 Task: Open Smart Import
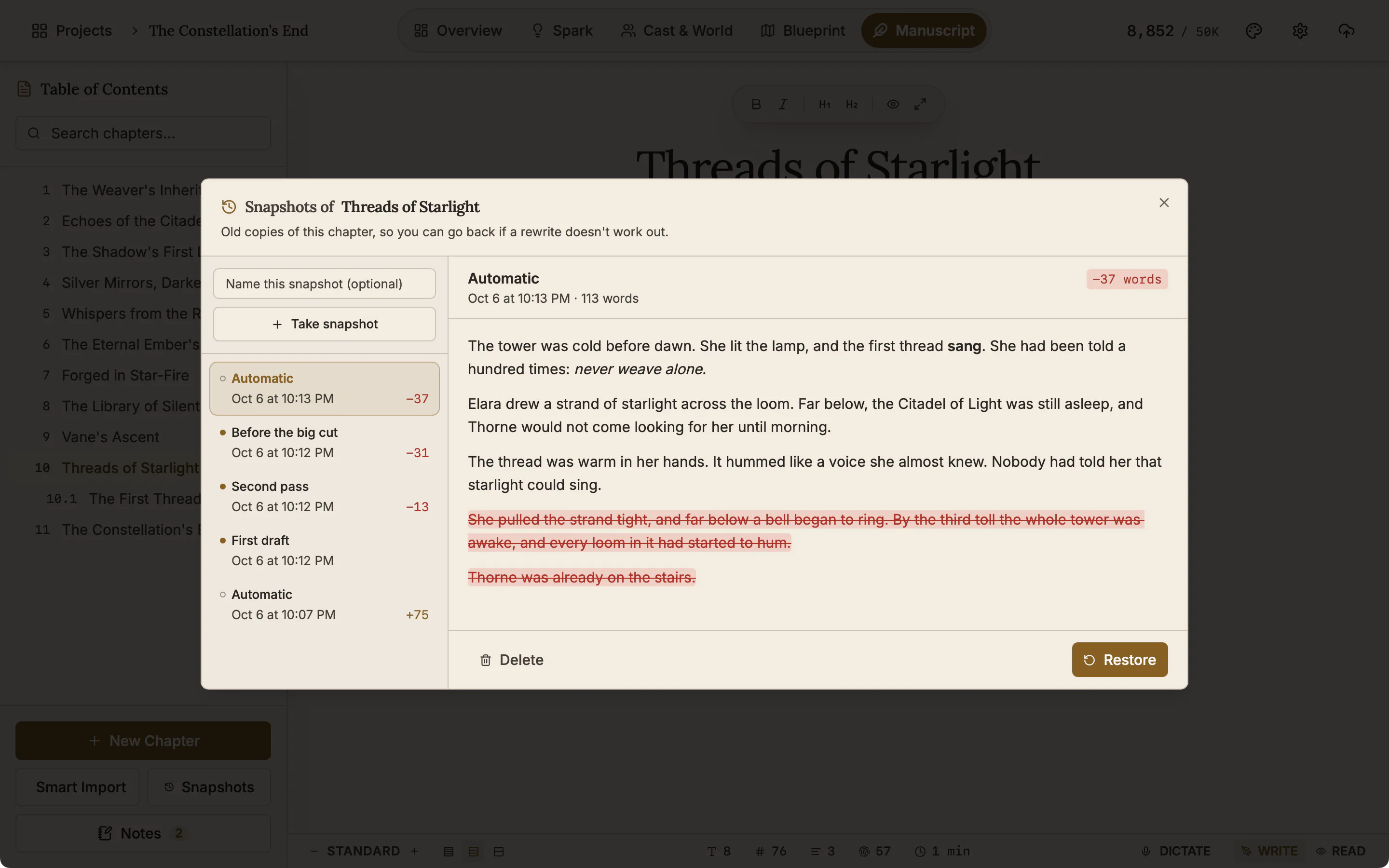point(78,787)
